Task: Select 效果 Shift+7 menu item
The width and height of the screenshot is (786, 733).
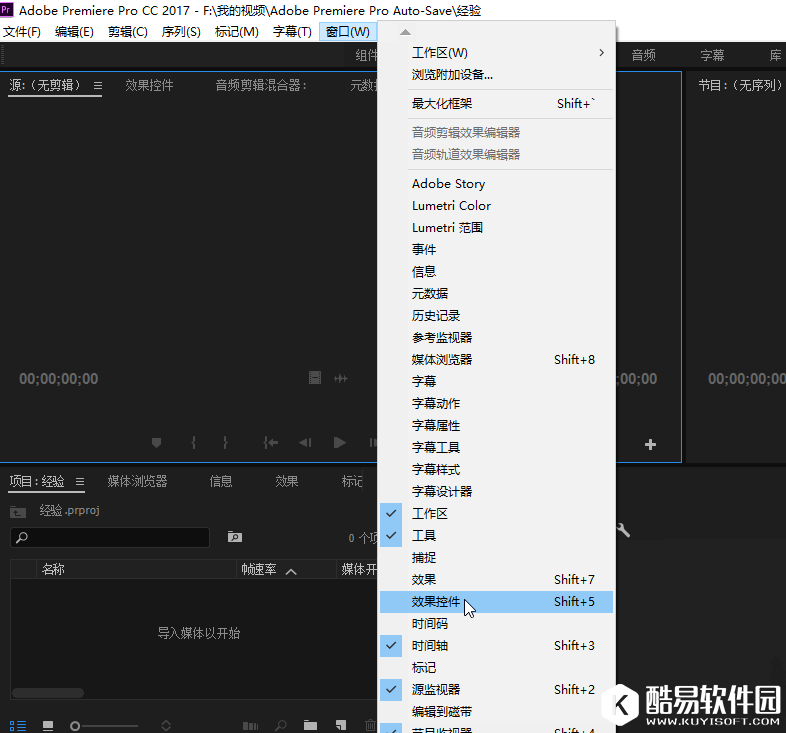Action: (496, 580)
